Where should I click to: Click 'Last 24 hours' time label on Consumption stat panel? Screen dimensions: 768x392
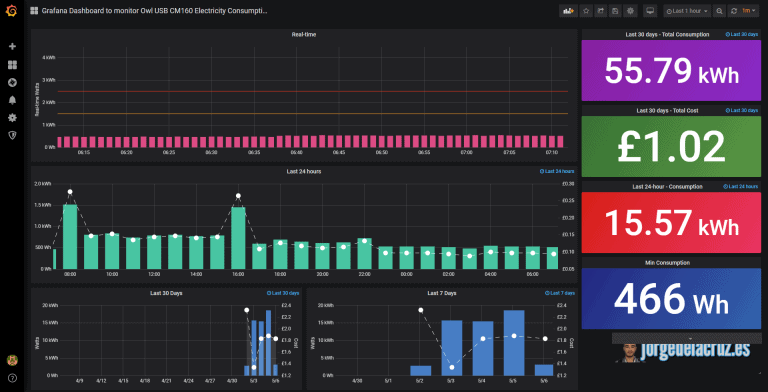click(x=741, y=187)
